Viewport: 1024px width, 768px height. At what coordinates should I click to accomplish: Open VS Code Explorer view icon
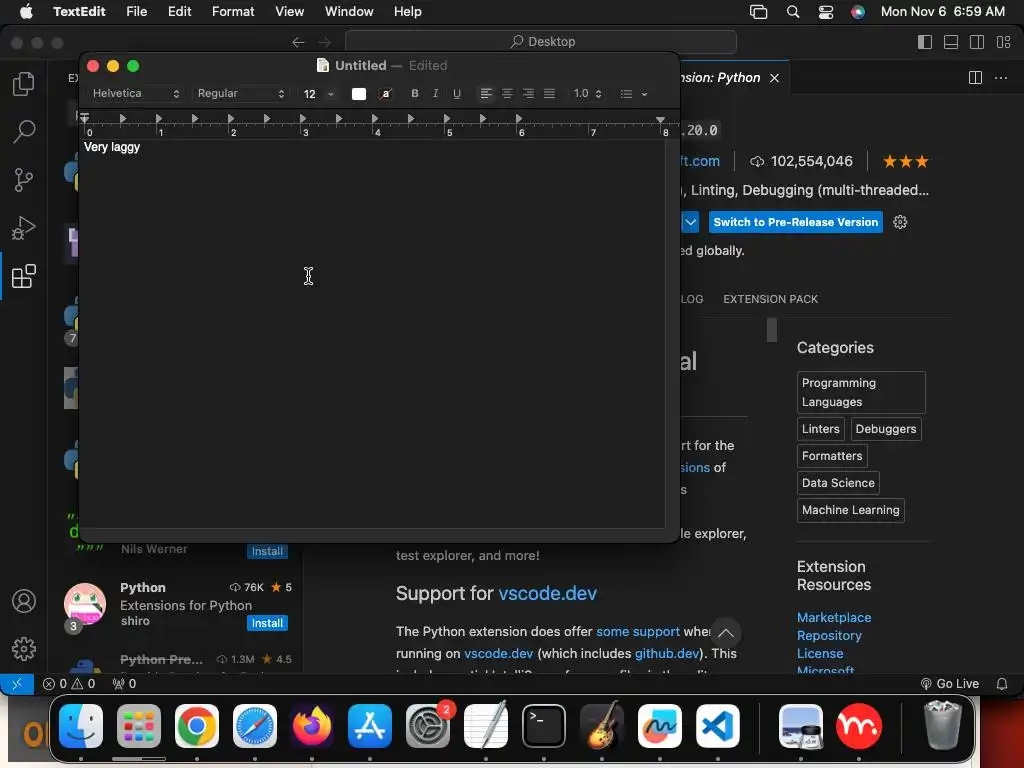(24, 84)
